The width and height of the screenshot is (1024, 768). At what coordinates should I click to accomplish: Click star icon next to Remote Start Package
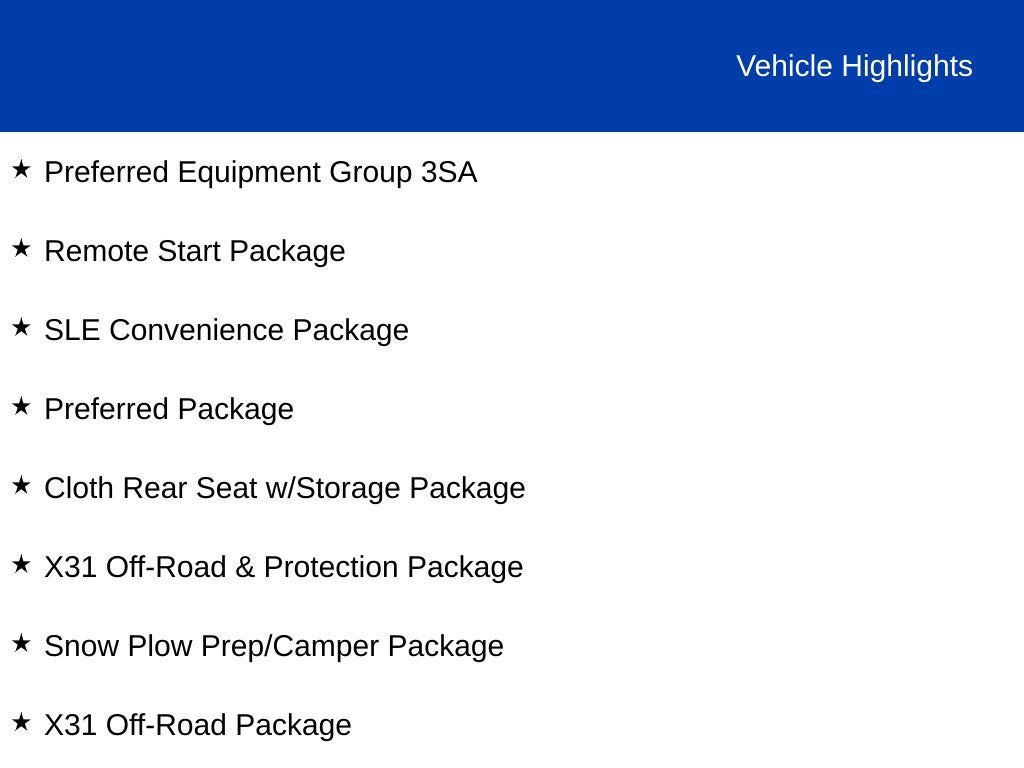tap(21, 248)
